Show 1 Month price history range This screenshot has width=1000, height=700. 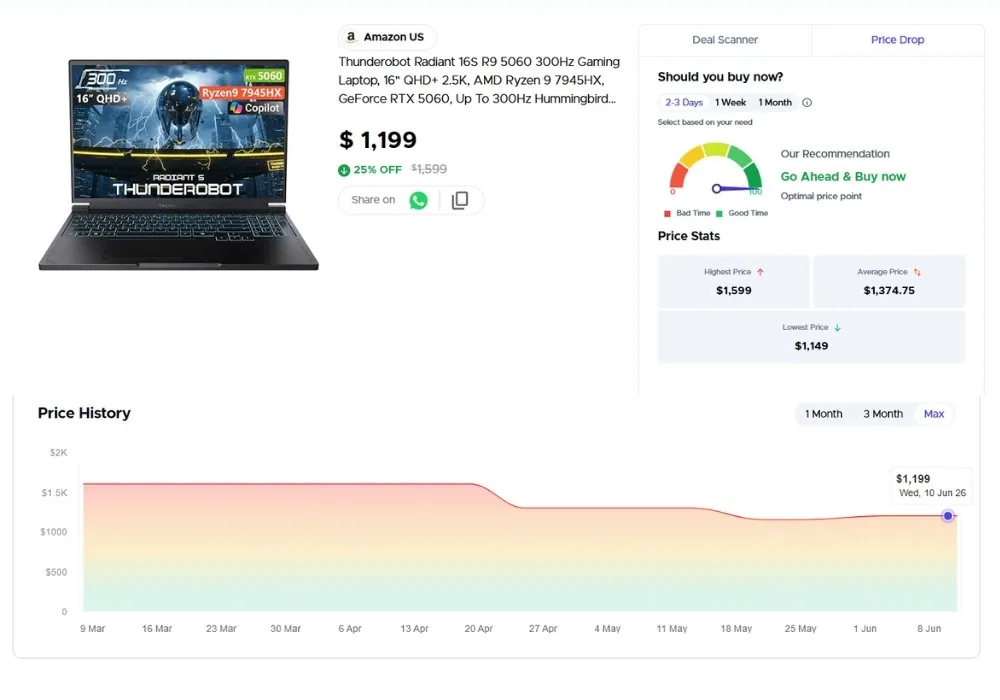[823, 414]
